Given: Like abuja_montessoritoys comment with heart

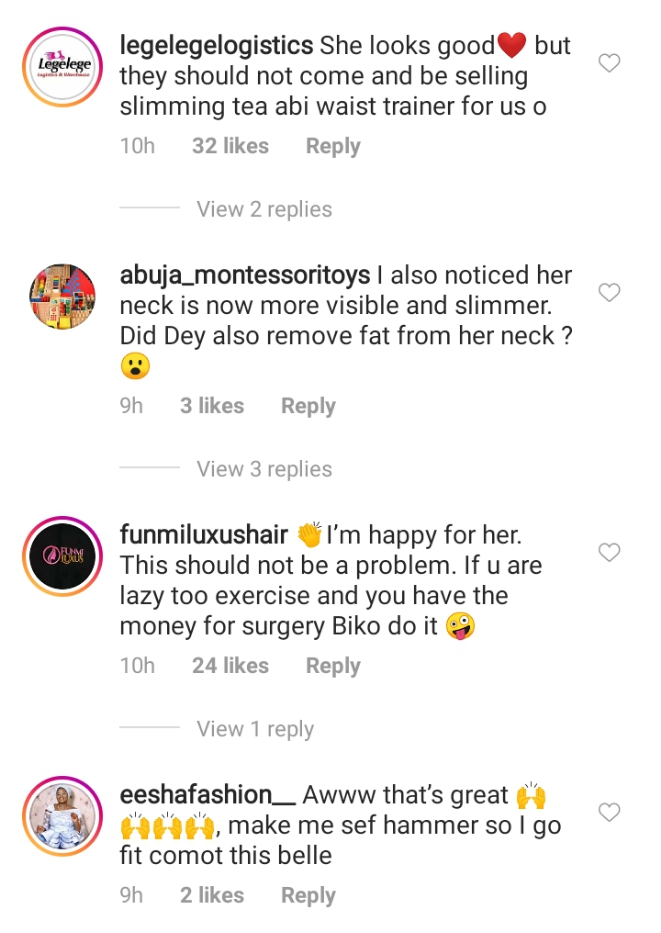Looking at the screenshot, I should [x=608, y=292].
